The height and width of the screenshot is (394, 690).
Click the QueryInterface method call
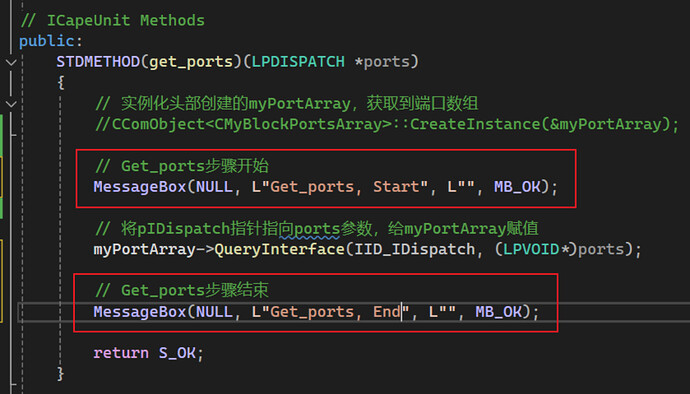[279, 249]
